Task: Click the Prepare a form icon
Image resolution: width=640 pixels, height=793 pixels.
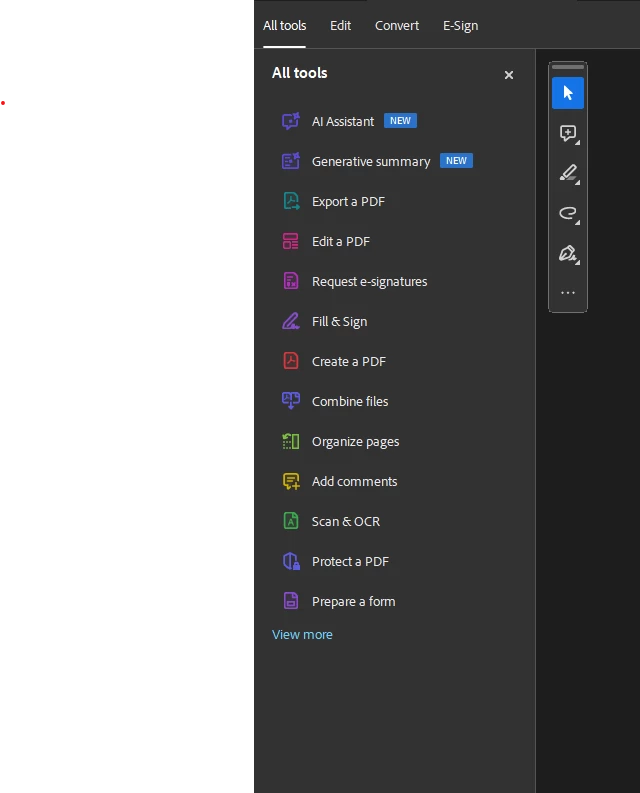Action: [x=291, y=601]
